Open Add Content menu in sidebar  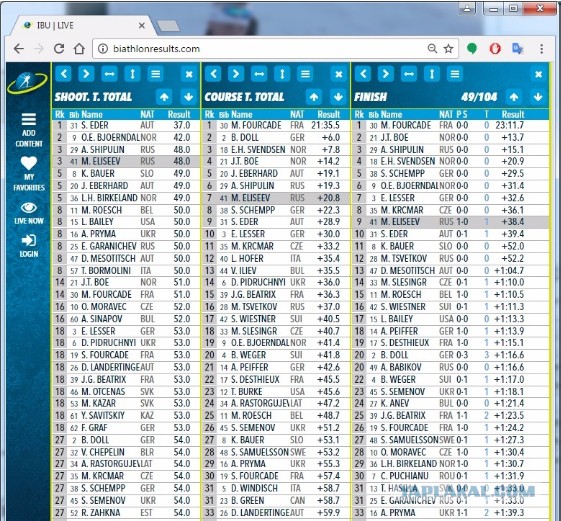(29, 130)
